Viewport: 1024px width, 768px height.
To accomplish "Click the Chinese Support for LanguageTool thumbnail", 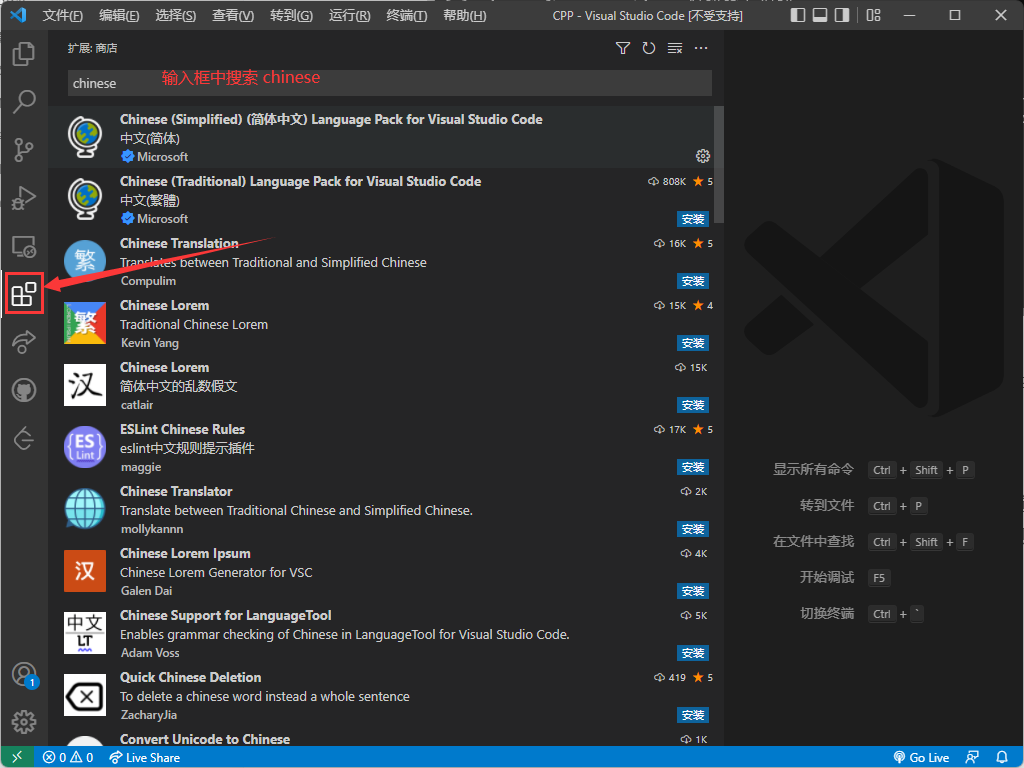I will pyautogui.click(x=85, y=633).
